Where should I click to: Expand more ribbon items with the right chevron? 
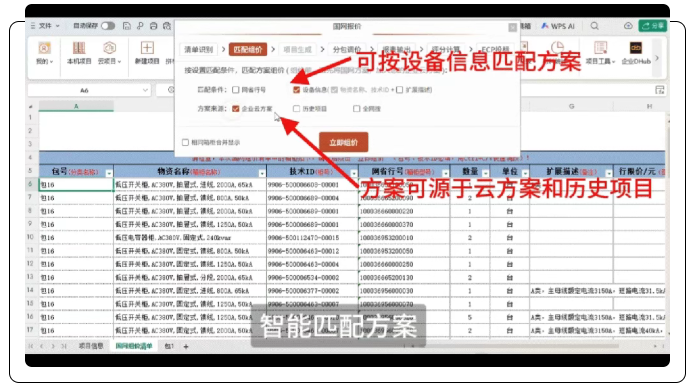(x=657, y=58)
